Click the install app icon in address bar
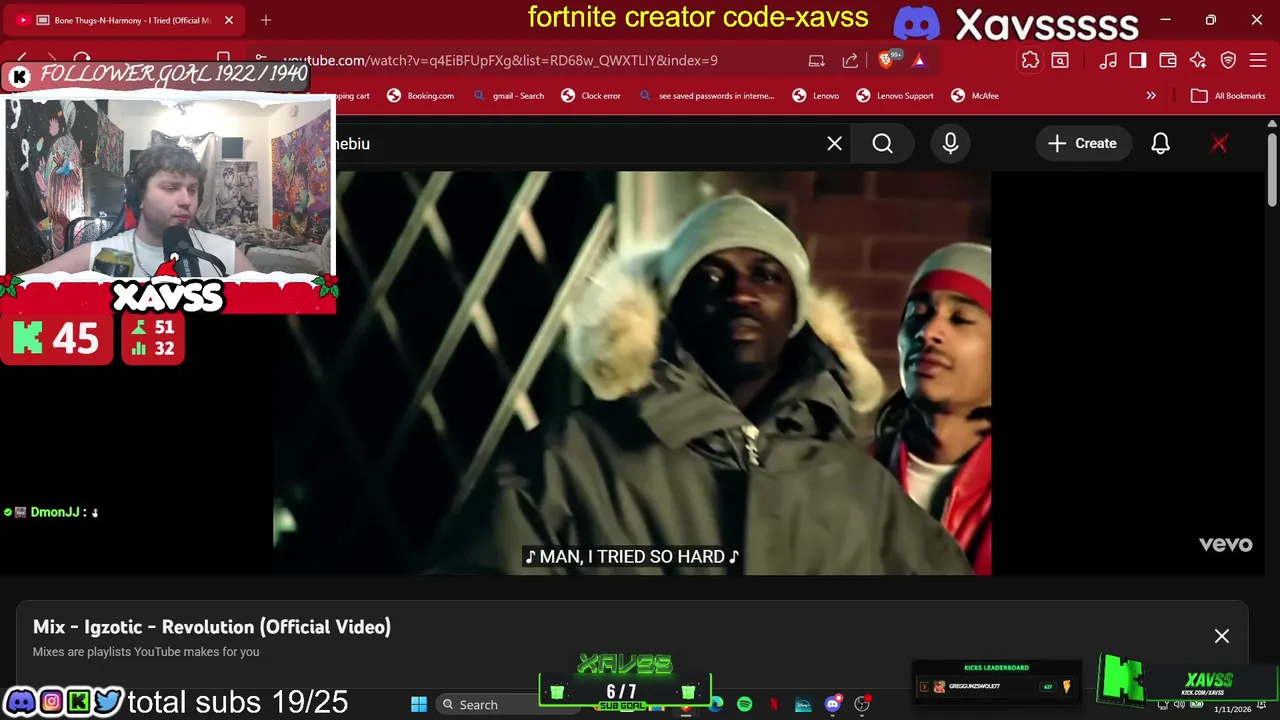This screenshot has width=1280, height=720. click(x=817, y=60)
